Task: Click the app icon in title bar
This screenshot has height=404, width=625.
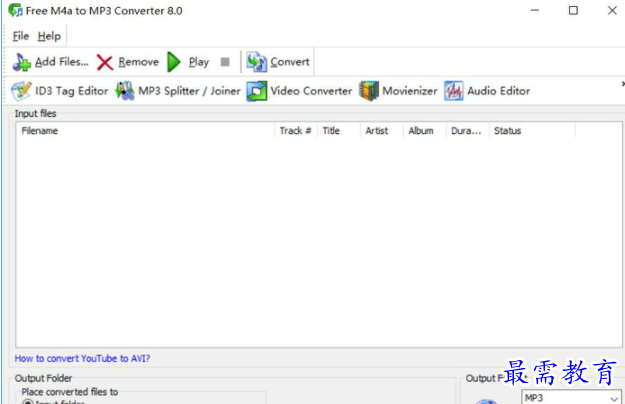Action: pyautogui.click(x=15, y=10)
